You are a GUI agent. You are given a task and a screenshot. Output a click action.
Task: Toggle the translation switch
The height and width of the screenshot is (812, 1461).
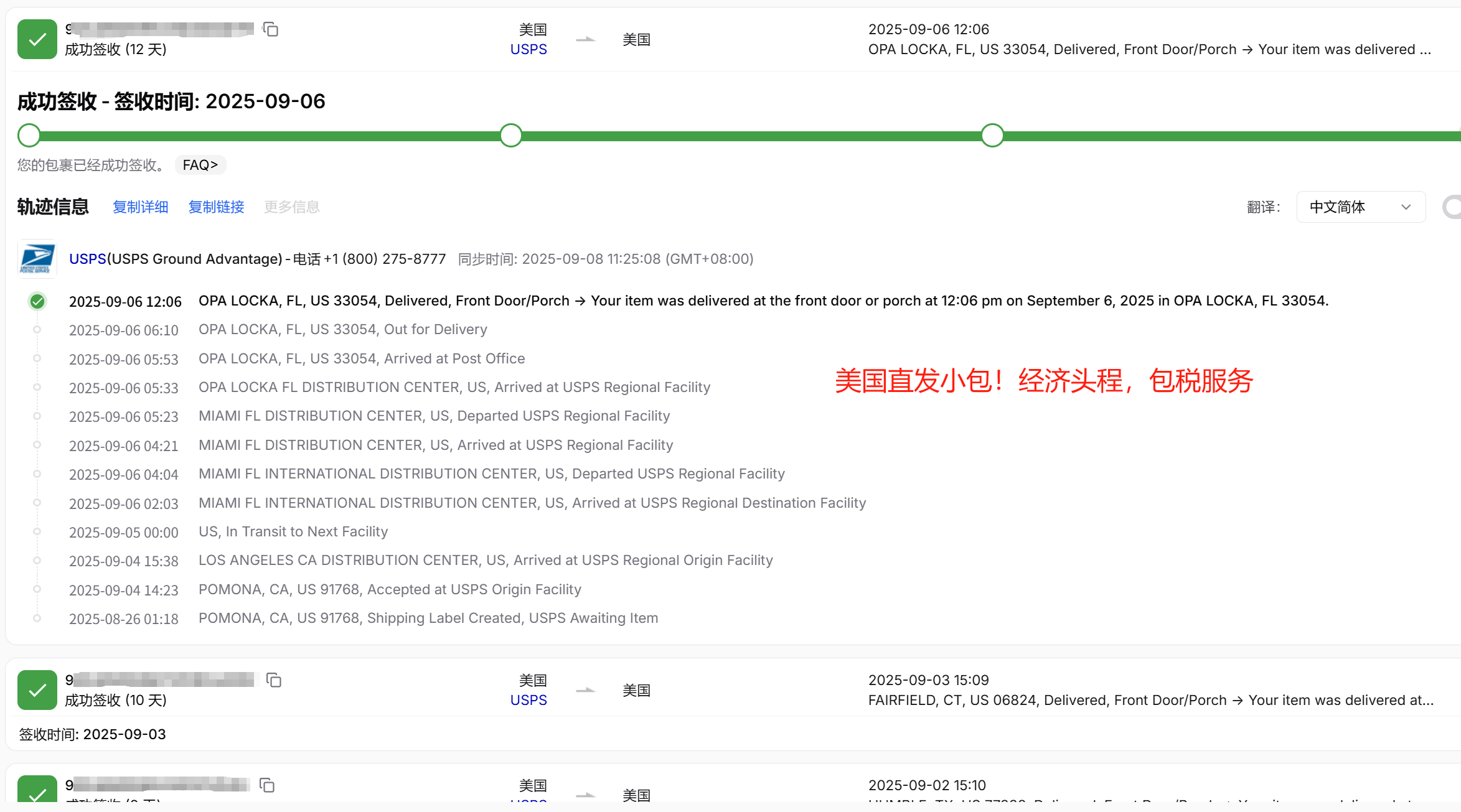(1452, 207)
